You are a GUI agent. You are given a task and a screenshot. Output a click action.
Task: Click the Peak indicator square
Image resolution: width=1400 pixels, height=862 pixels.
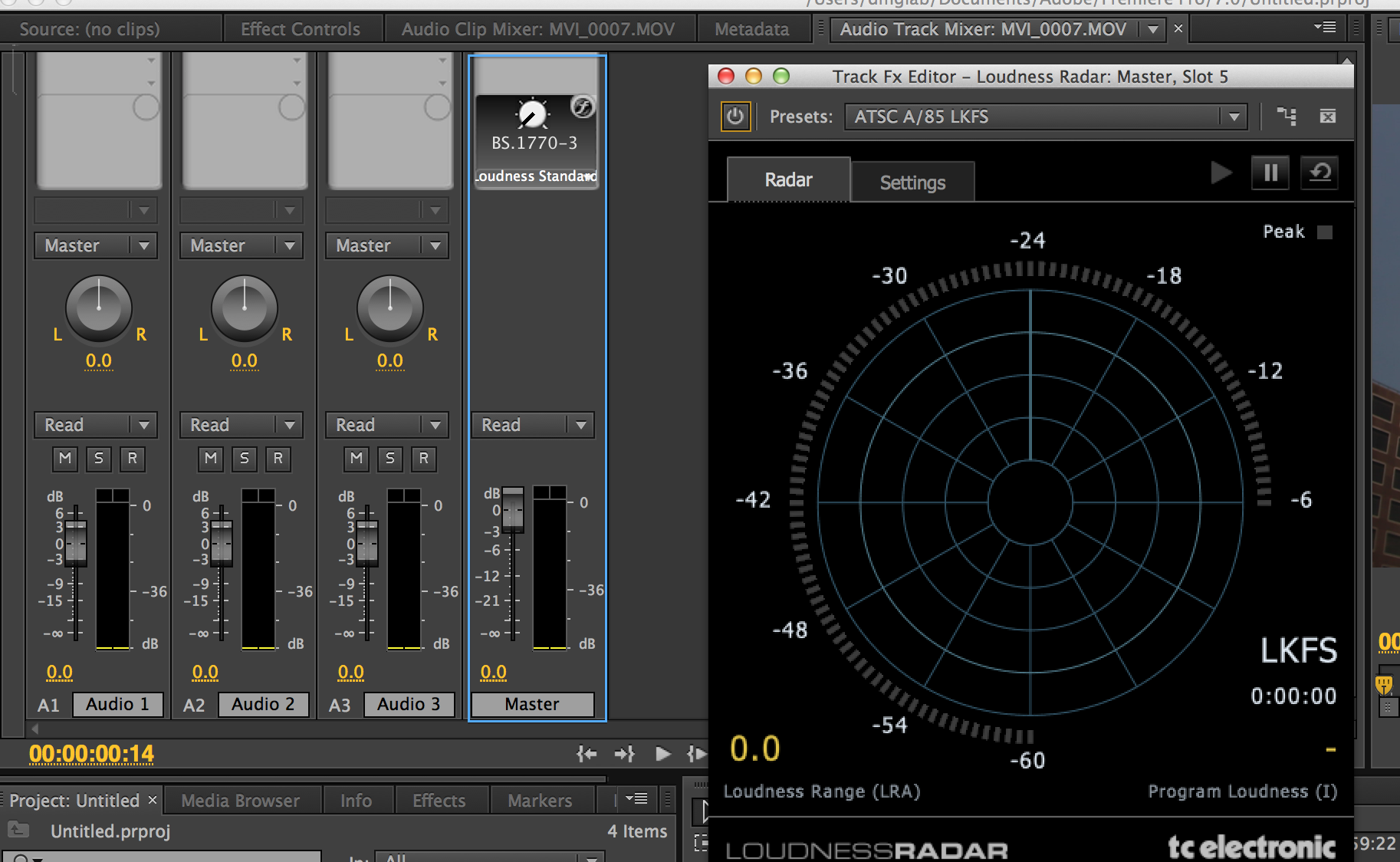(x=1324, y=232)
